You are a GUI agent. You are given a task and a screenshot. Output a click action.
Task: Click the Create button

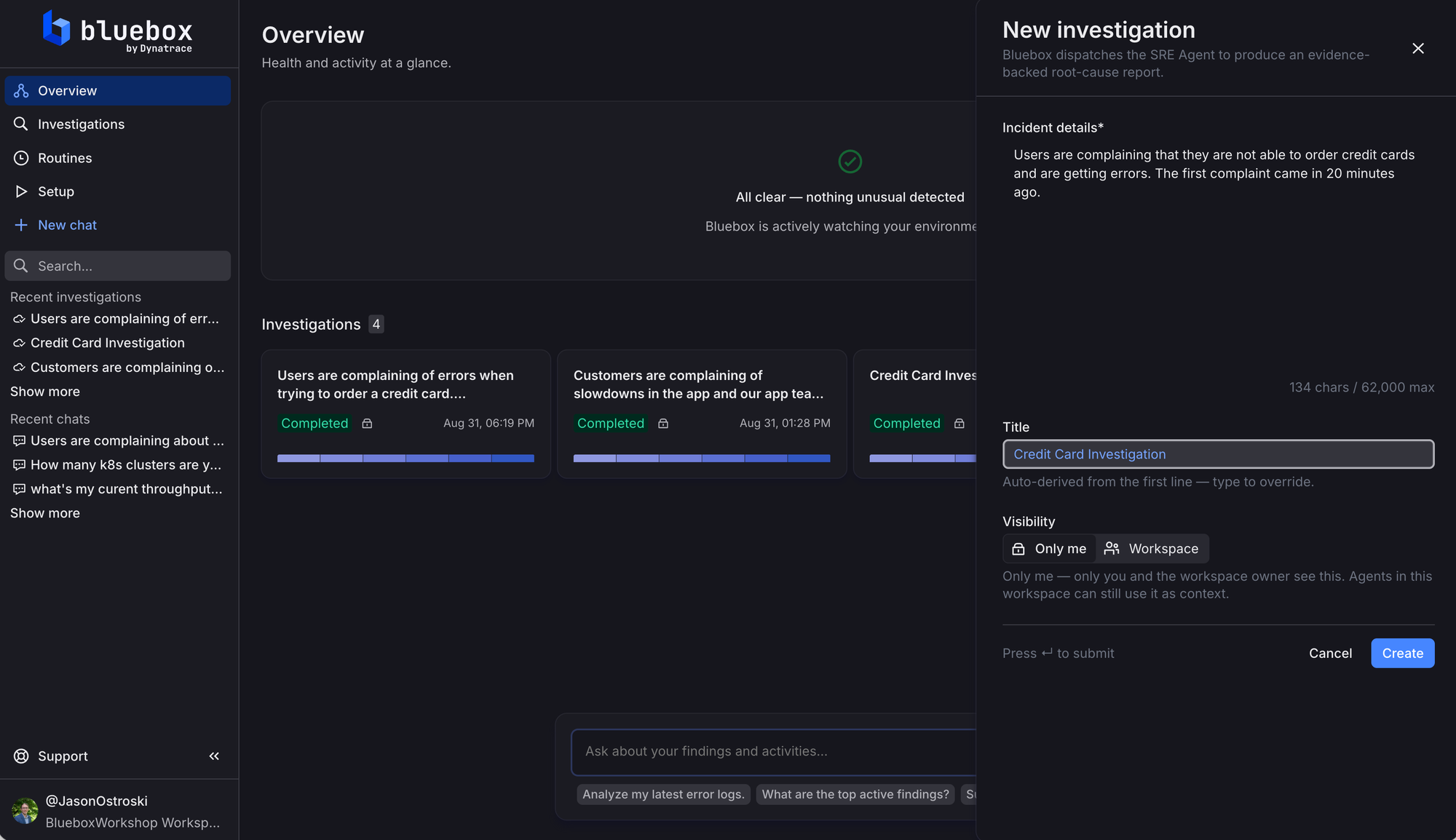coord(1402,653)
